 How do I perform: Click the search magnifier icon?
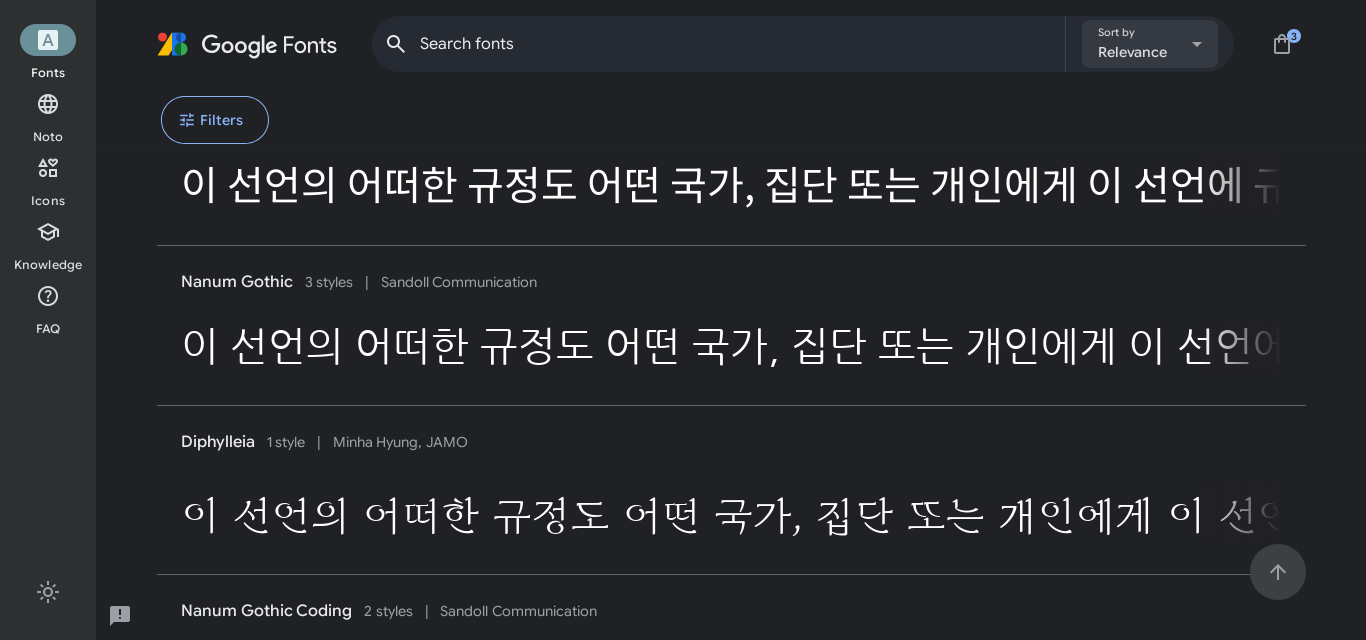(396, 44)
